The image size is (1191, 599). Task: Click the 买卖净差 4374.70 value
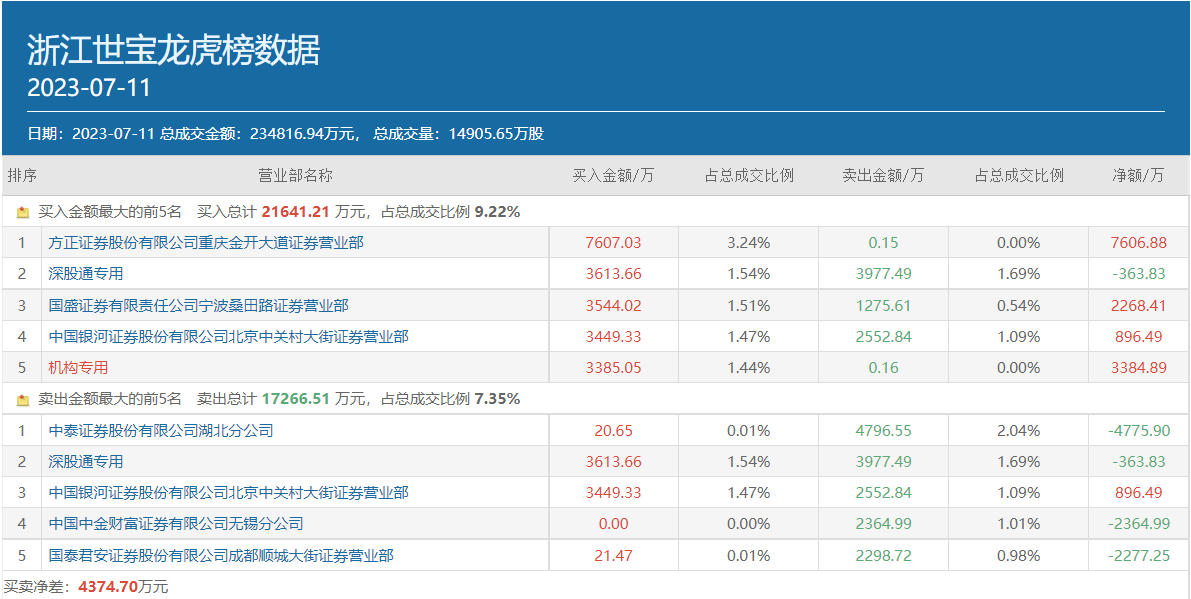(x=106, y=586)
